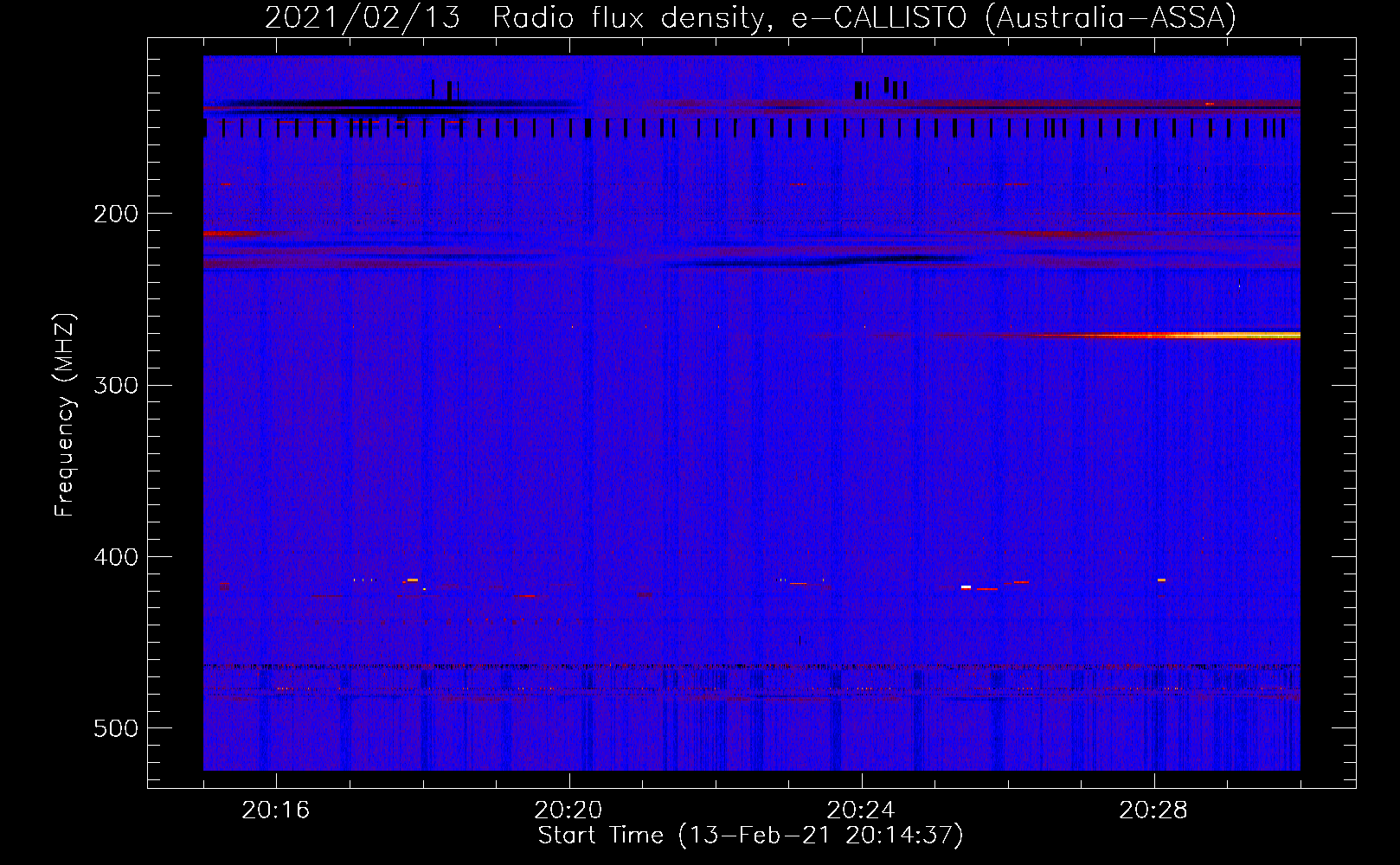This screenshot has width=1400, height=865.
Task: Click the plot title date "2021/02/13"
Action: [362, 17]
